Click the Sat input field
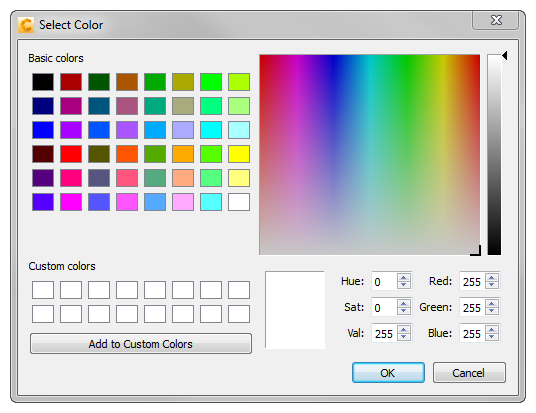The height and width of the screenshot is (413, 536). (x=384, y=307)
